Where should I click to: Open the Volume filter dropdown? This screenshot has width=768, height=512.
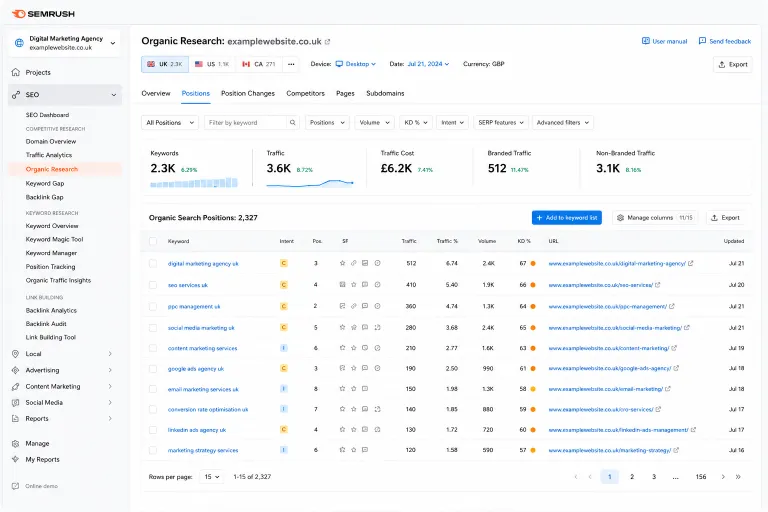click(x=374, y=122)
